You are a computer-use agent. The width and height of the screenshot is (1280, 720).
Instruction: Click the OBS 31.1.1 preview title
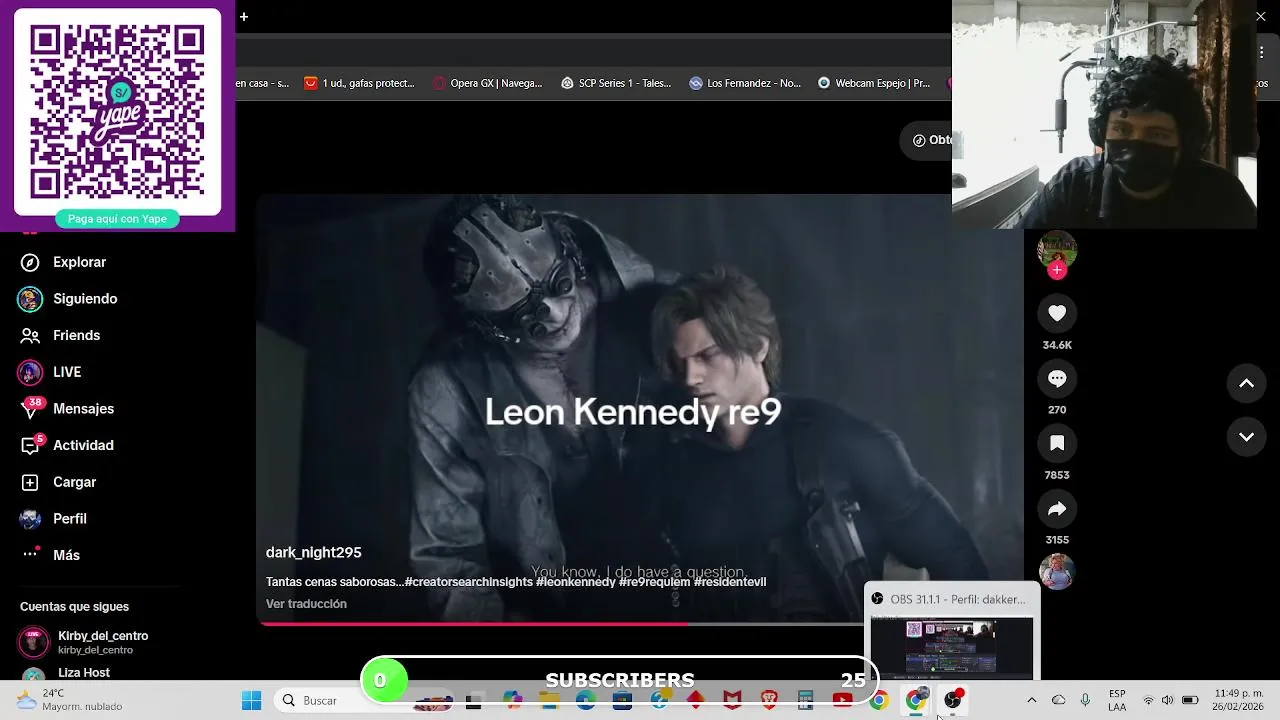pos(957,599)
